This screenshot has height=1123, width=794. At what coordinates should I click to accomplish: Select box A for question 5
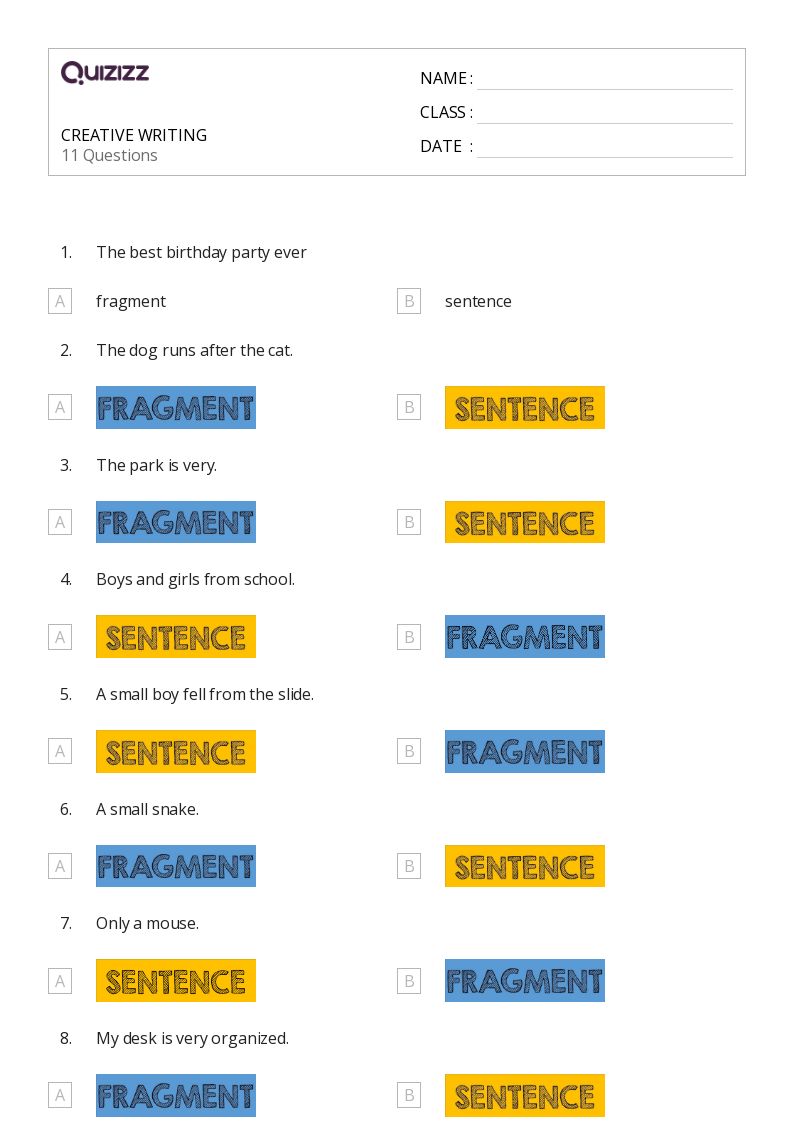click(60, 751)
